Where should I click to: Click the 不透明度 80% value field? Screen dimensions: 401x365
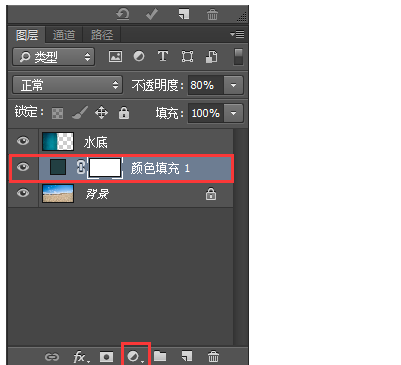tap(206, 85)
